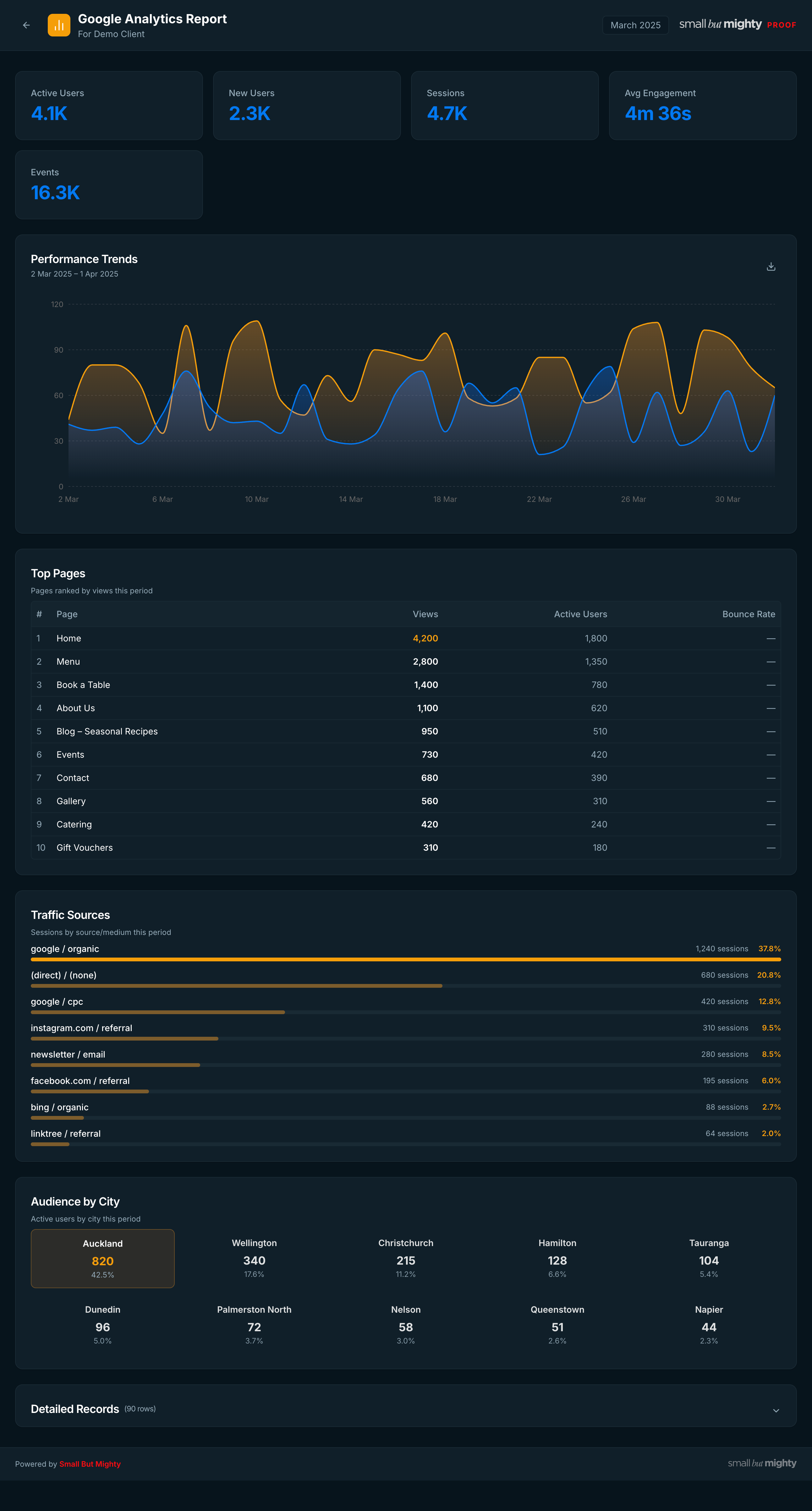The image size is (812, 1511).
Task: Select the Menu page row
Action: [406, 662]
